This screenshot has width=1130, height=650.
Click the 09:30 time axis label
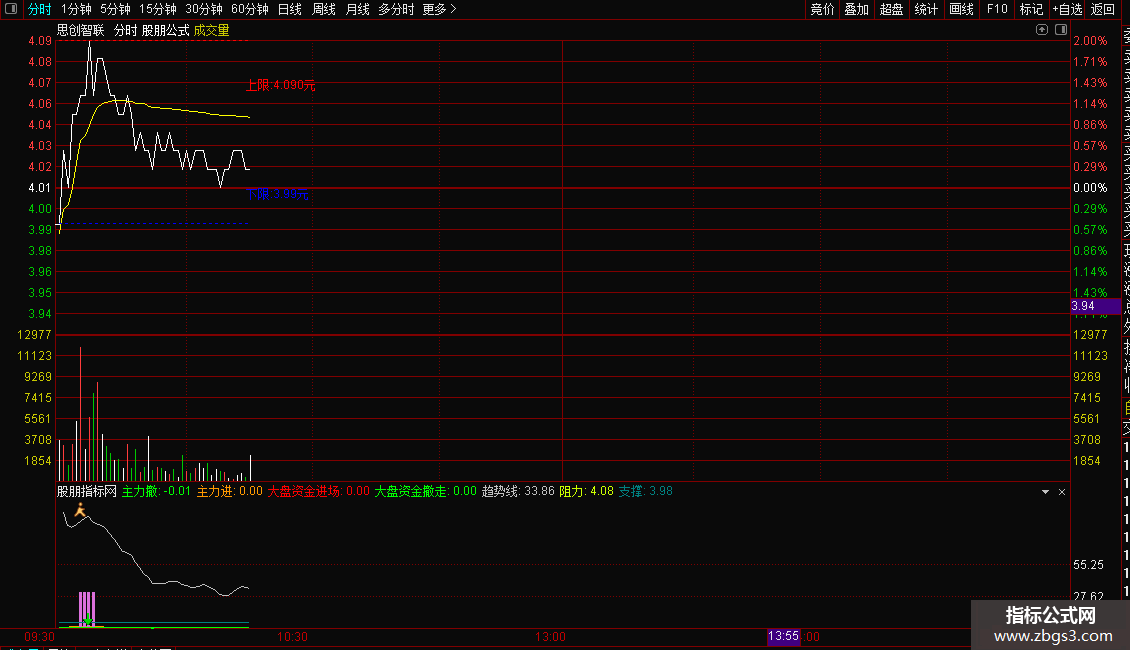[40, 637]
